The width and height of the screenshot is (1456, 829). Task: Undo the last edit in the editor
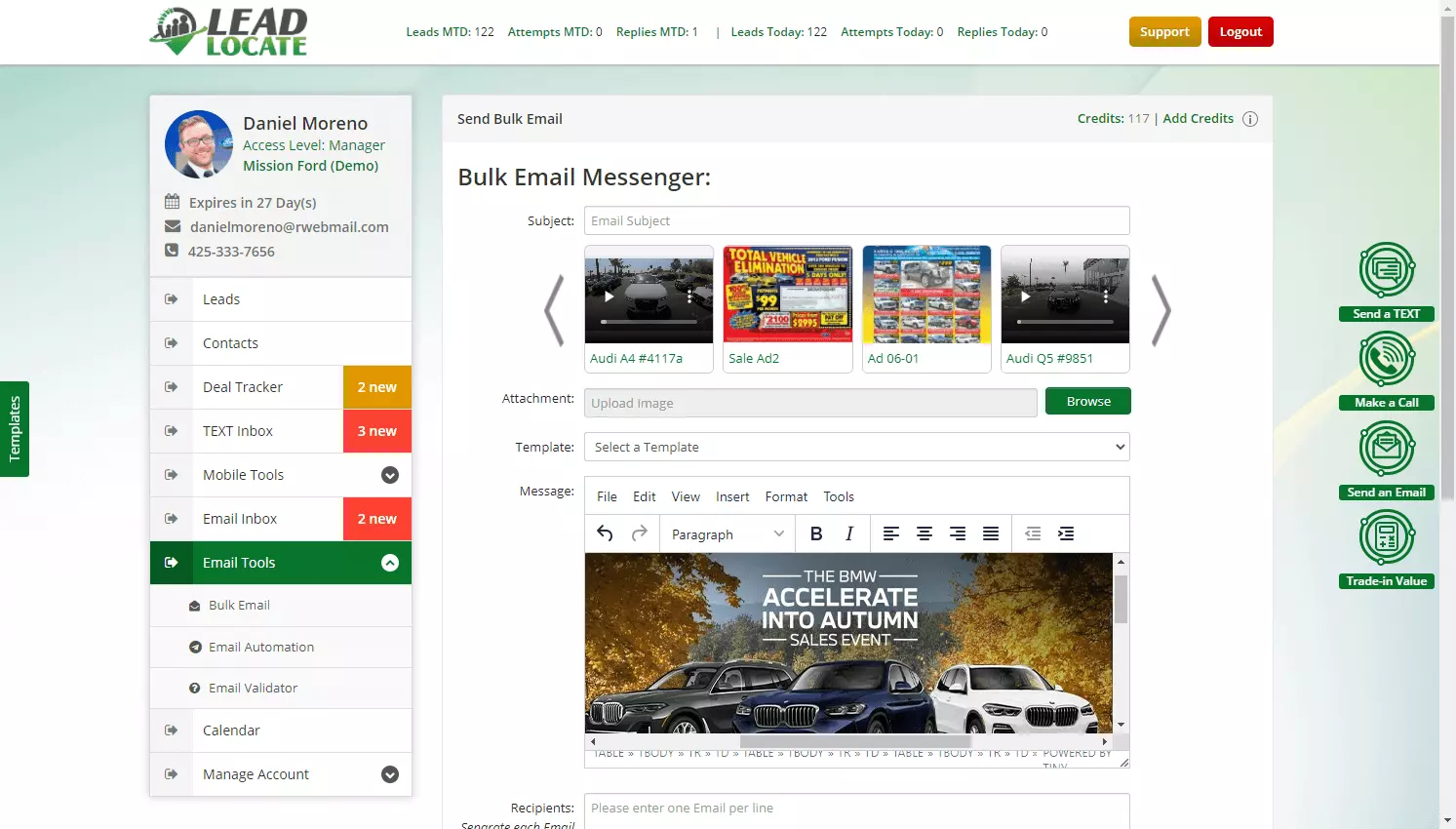pyautogui.click(x=605, y=533)
